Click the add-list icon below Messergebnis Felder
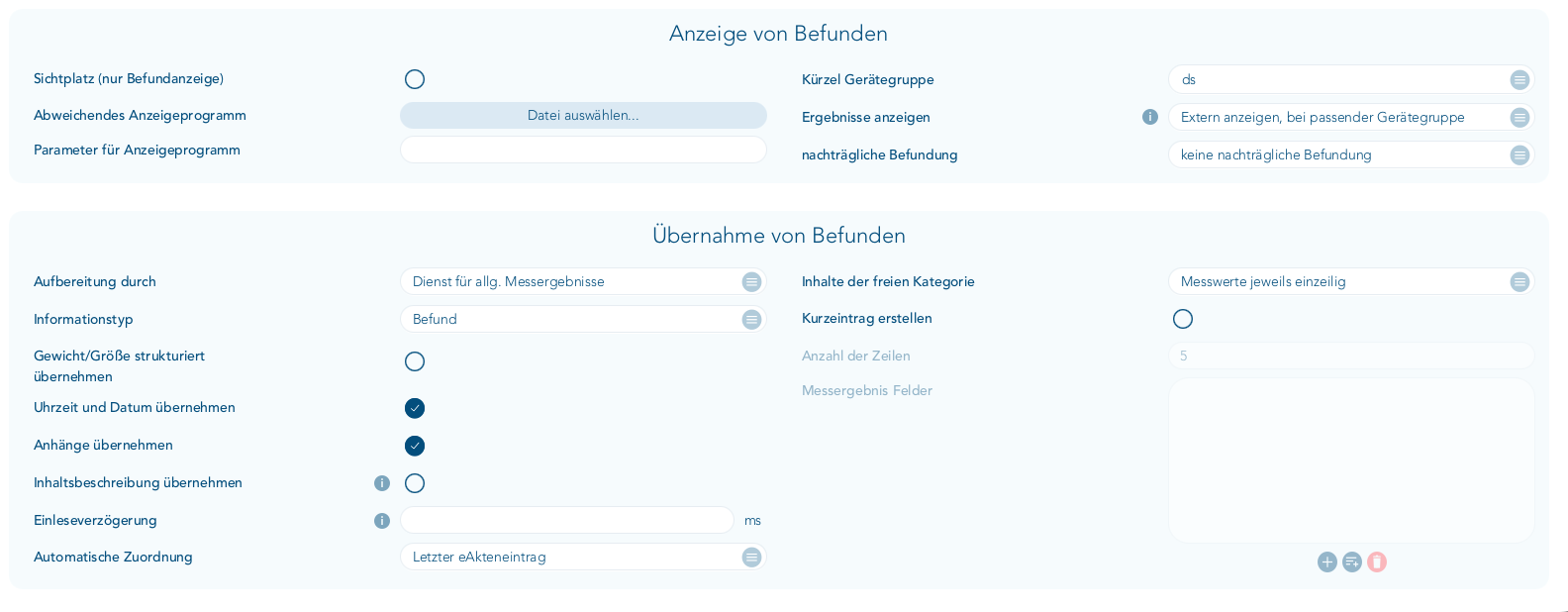Screen dimensions: 1568x612 [1352, 562]
